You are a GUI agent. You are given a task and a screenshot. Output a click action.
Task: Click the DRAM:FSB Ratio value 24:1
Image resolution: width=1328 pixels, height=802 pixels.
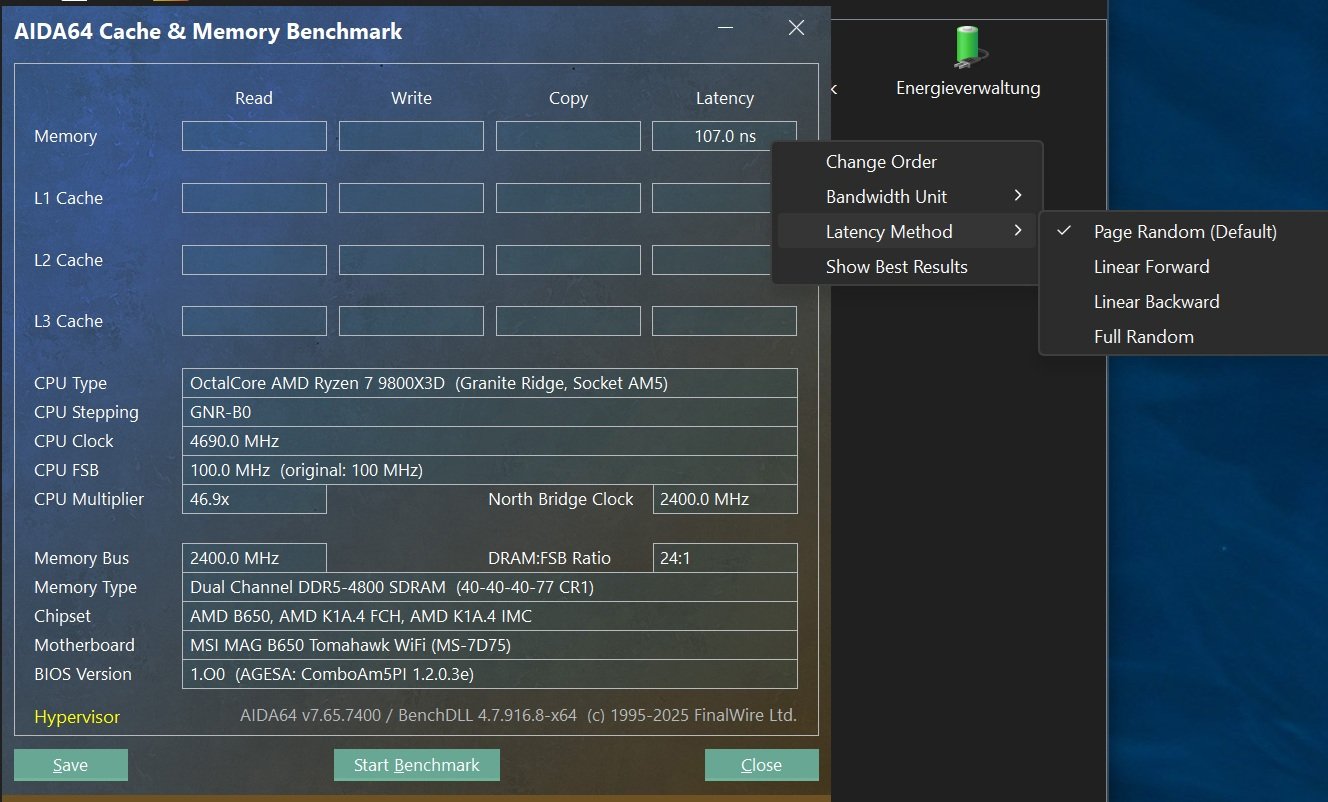[725, 558]
